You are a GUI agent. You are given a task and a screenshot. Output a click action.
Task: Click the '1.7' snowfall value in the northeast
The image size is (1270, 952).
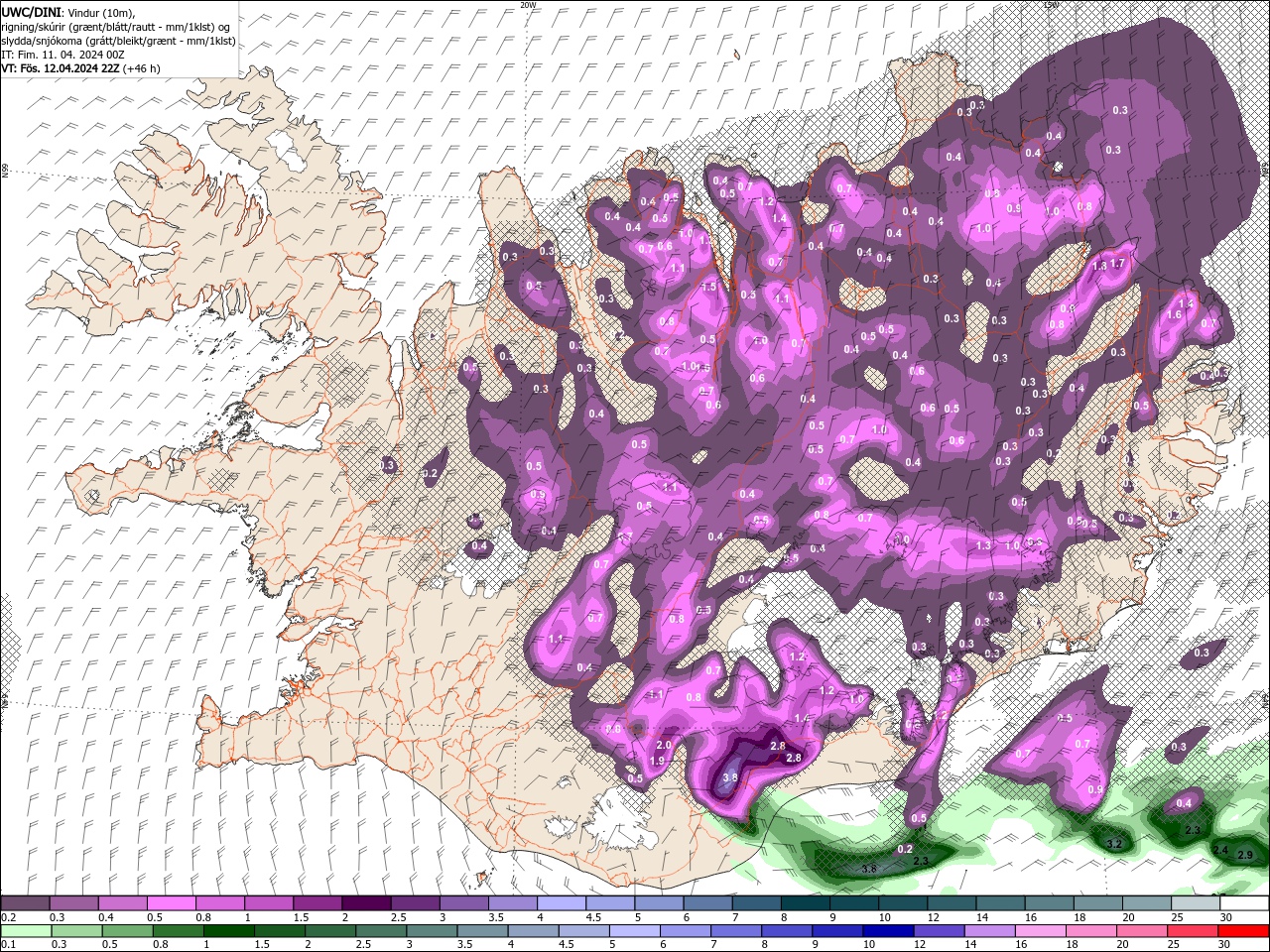coord(1117,264)
